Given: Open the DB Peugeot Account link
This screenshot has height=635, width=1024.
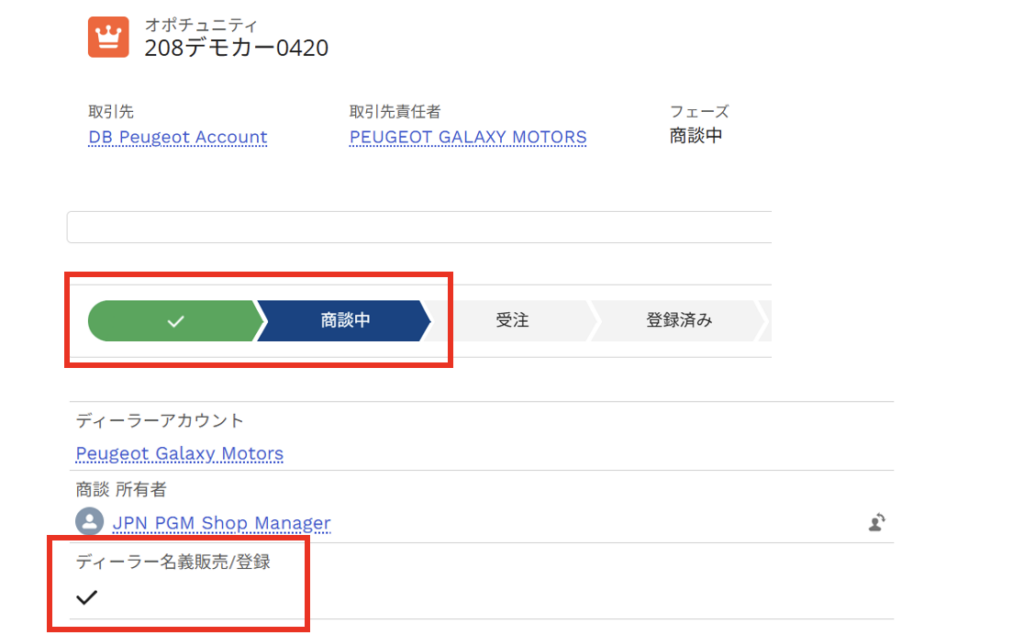Looking at the screenshot, I should 178,137.
